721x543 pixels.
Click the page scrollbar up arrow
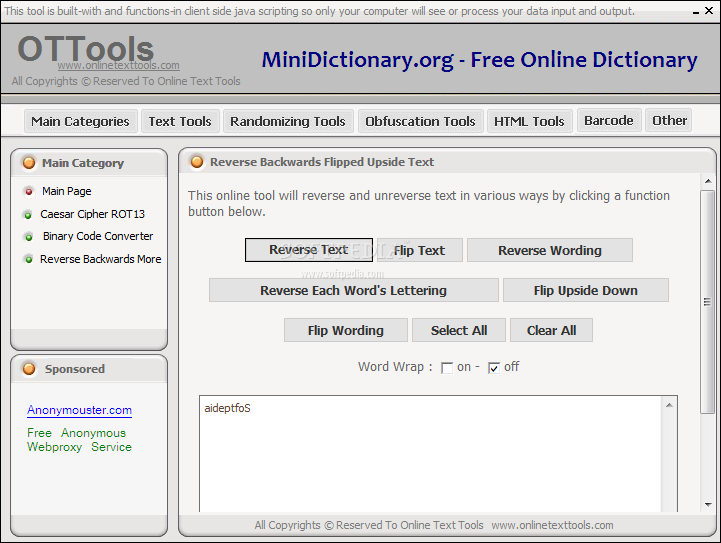pyautogui.click(x=708, y=181)
